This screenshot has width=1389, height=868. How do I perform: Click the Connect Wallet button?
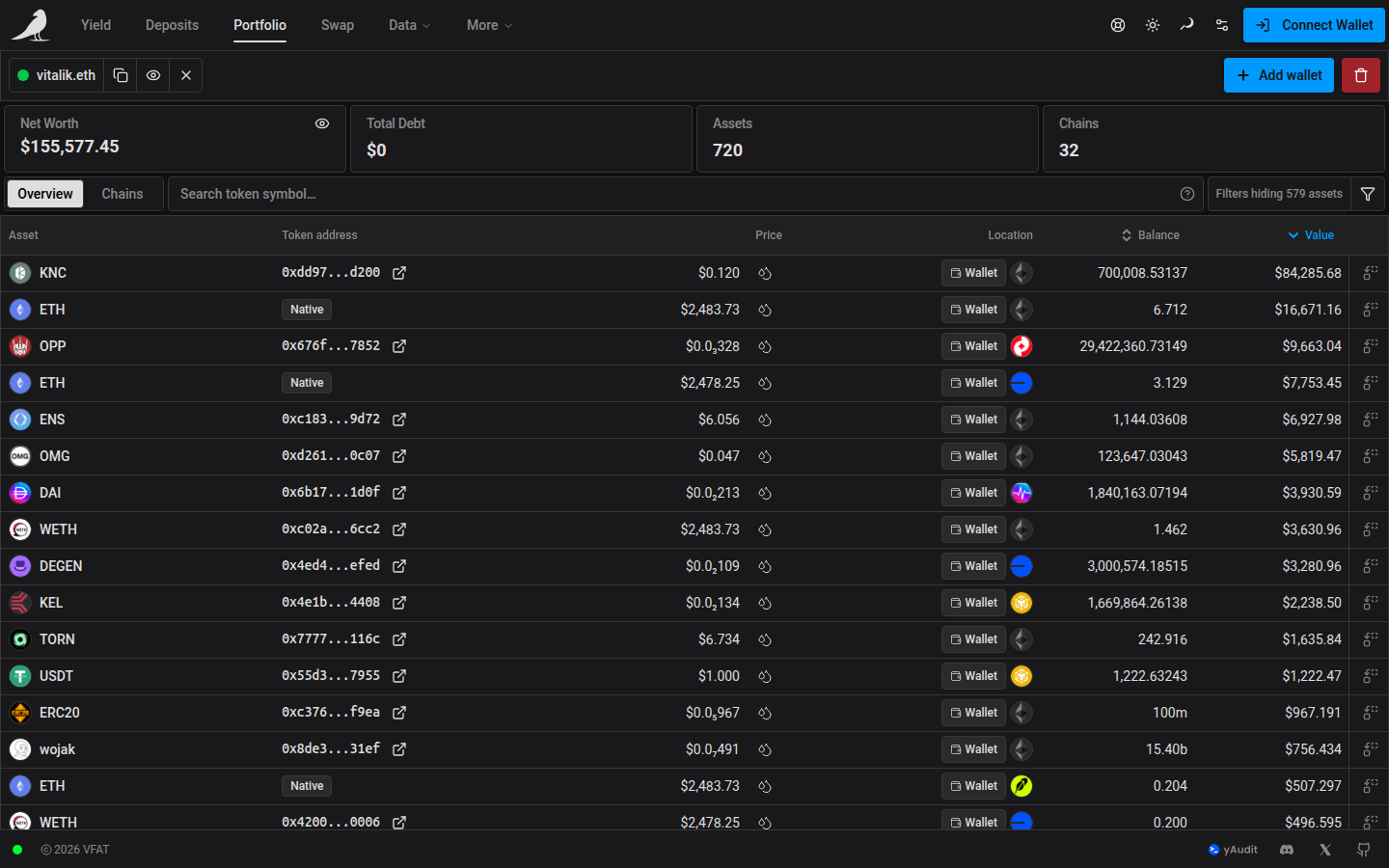pyautogui.click(x=1314, y=25)
